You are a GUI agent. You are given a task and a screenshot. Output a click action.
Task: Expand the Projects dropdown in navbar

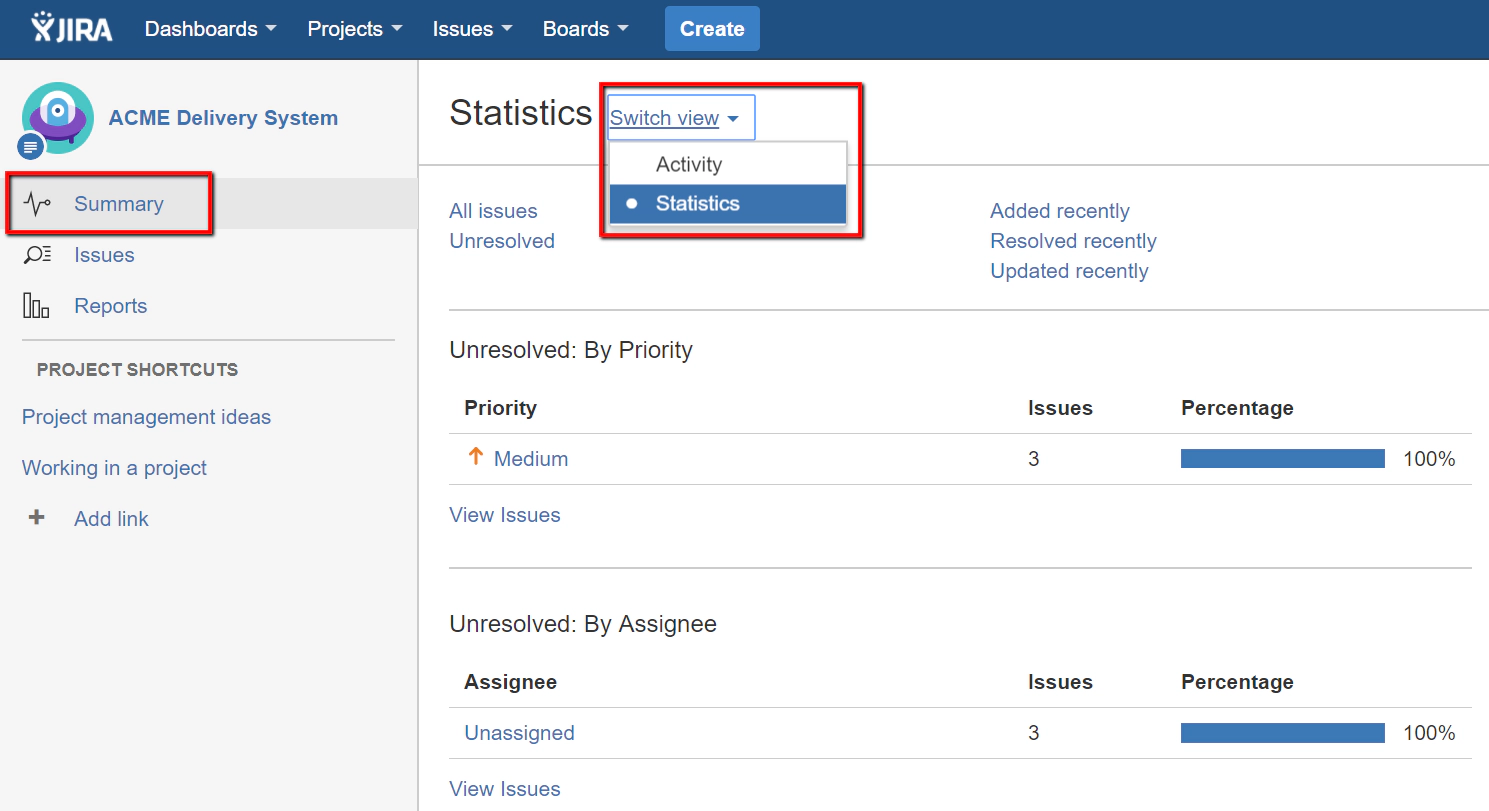click(x=354, y=29)
